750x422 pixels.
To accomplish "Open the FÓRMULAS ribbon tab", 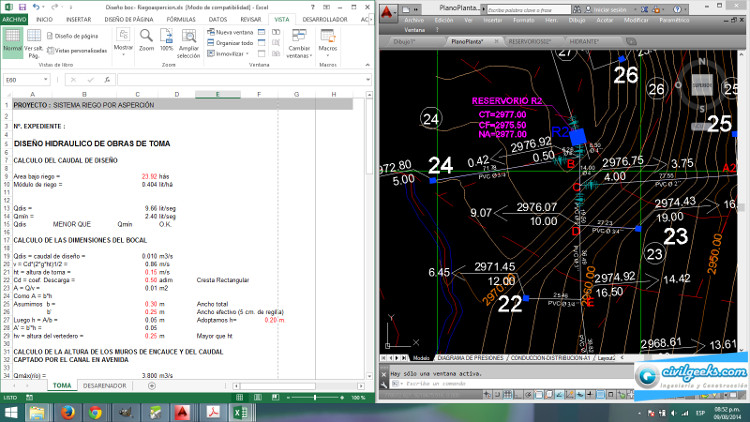I will click(x=181, y=19).
